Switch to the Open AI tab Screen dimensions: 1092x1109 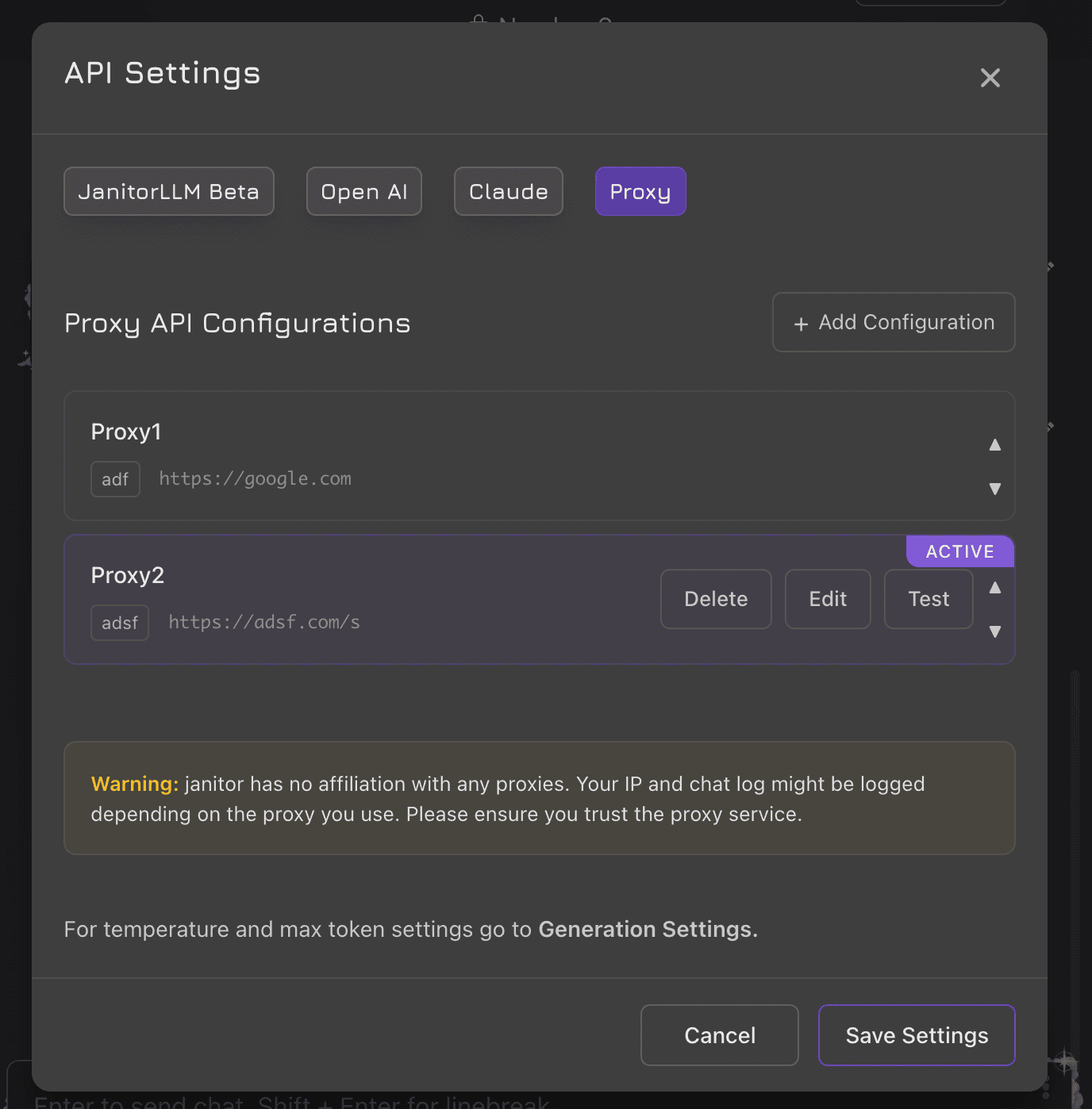point(363,191)
